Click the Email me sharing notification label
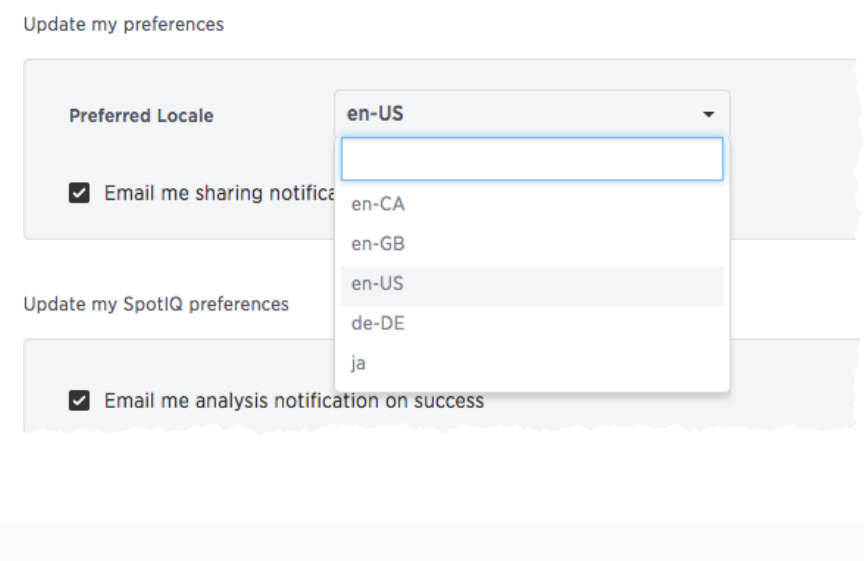 [x=220, y=193]
